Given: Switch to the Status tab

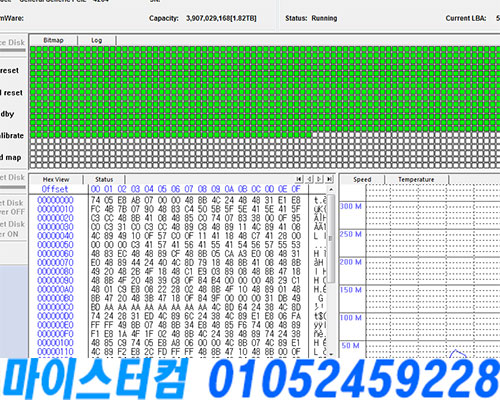Looking at the screenshot, I should 104,179.
